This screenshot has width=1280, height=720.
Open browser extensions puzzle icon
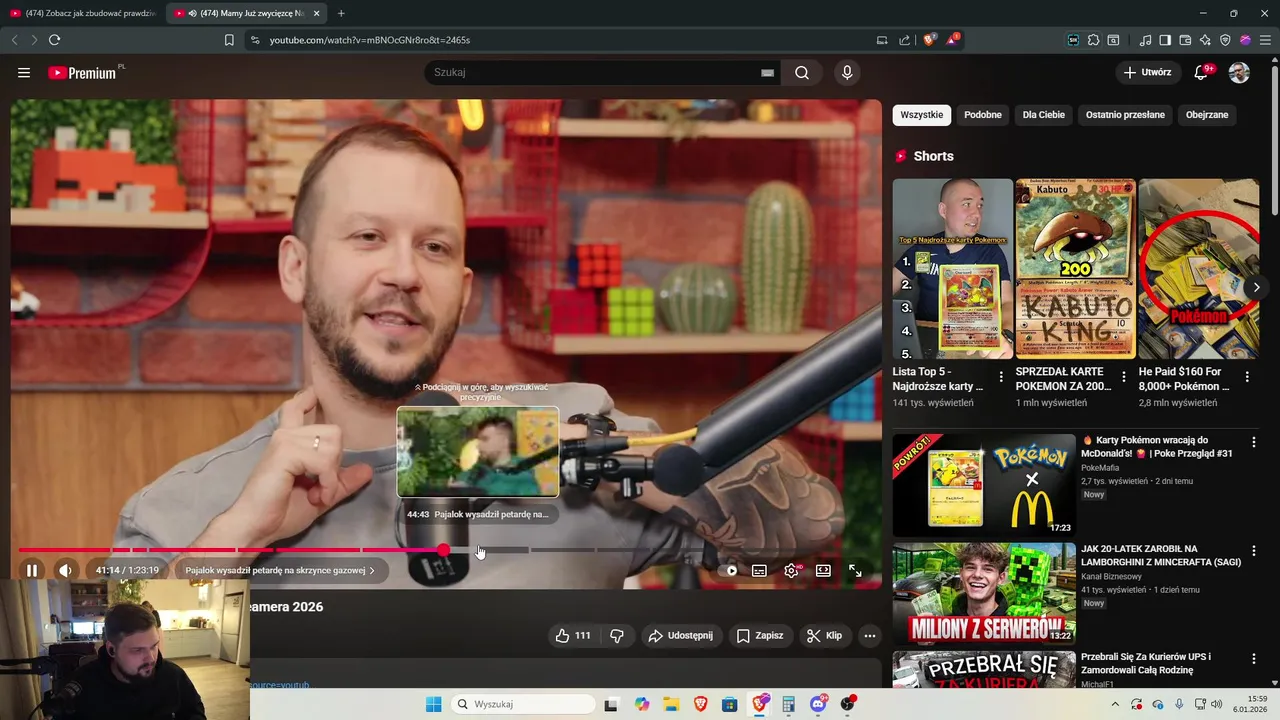pyautogui.click(x=1093, y=40)
